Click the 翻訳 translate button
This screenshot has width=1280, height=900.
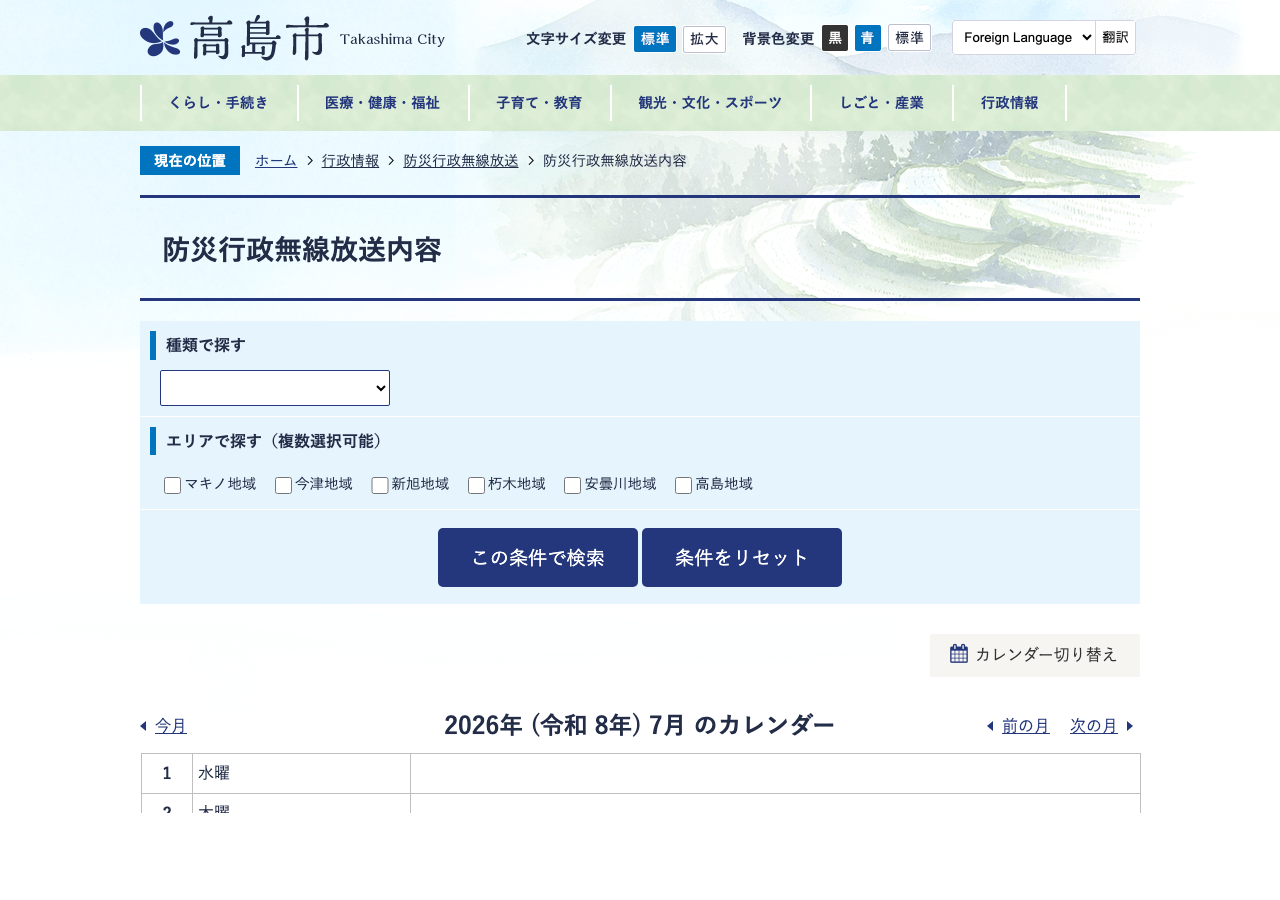tap(1115, 37)
